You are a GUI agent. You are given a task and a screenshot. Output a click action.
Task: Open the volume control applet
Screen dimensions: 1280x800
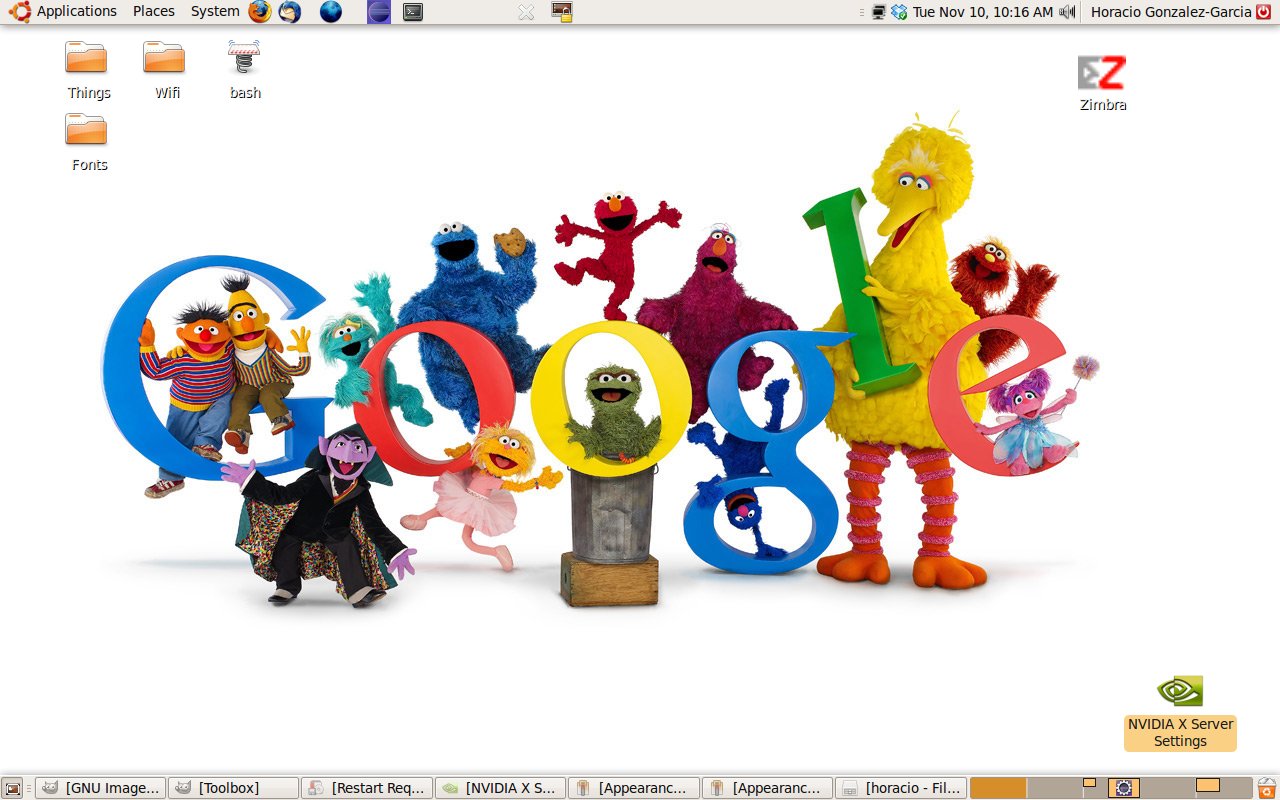(1067, 12)
